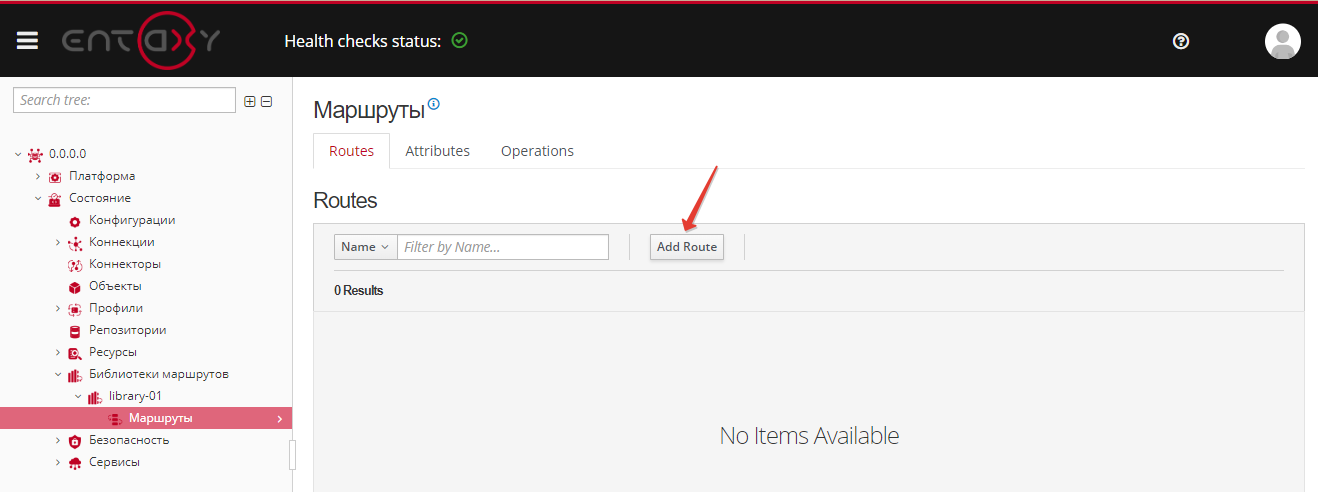The image size is (1318, 492).
Task: Open the help question mark icon
Action: coord(1181,41)
